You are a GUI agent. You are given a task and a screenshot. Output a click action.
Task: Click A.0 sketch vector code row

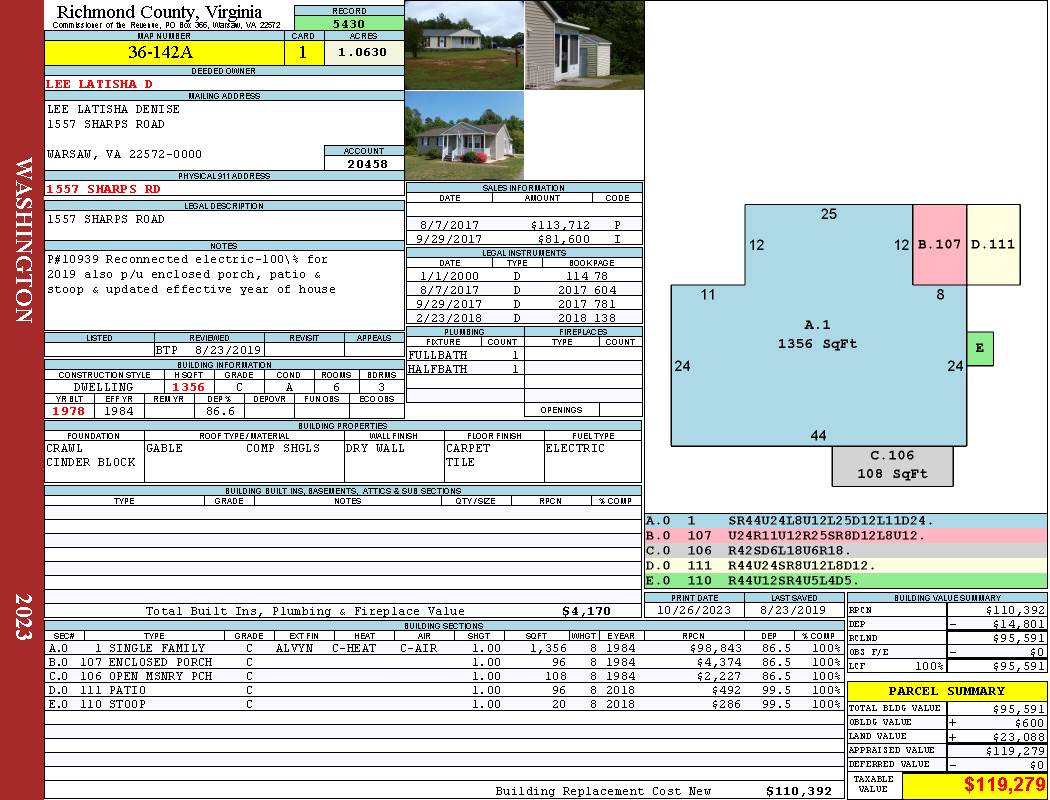[845, 521]
